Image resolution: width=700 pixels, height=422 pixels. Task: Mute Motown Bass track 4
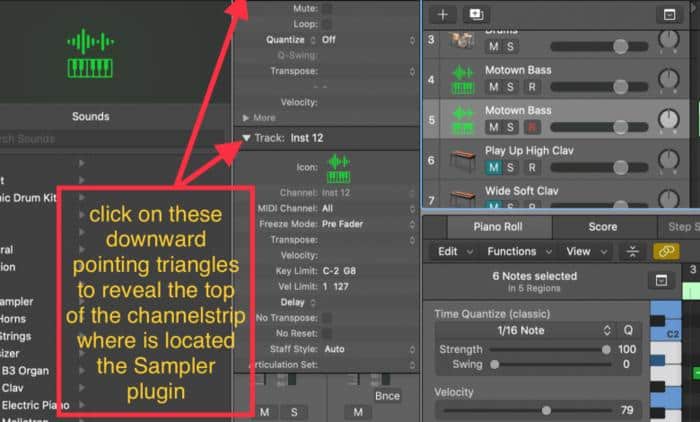pos(493,87)
